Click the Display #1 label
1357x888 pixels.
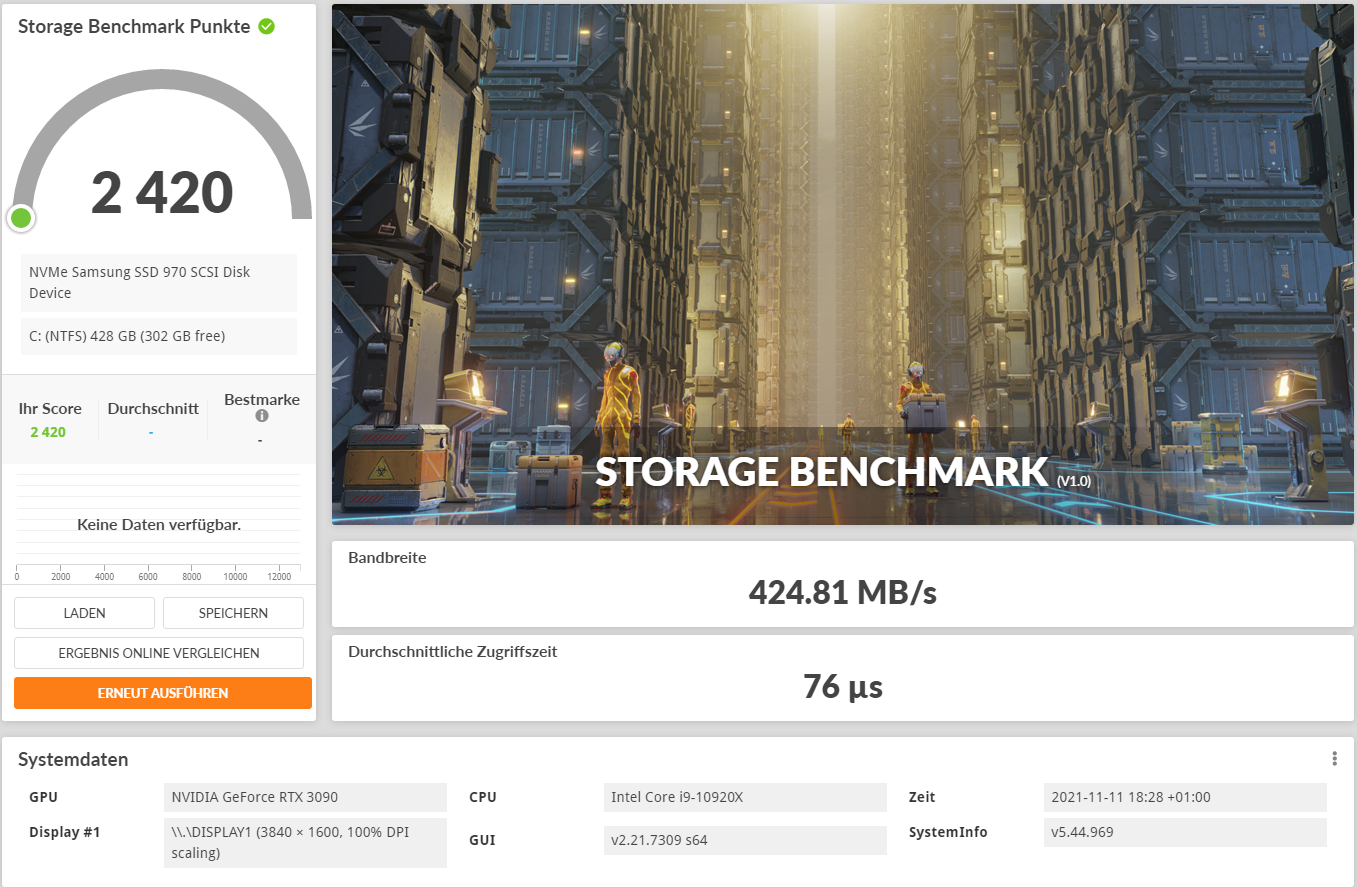point(65,832)
